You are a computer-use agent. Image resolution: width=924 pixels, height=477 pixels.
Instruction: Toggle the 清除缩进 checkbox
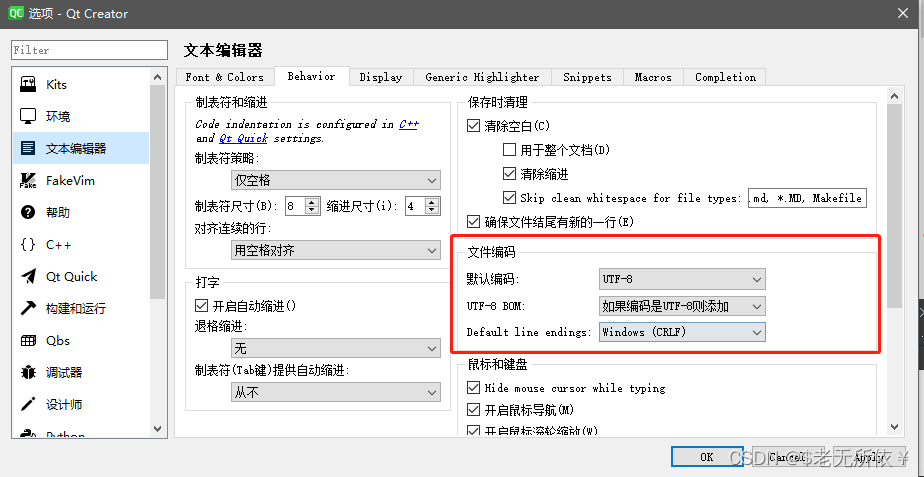(x=509, y=174)
